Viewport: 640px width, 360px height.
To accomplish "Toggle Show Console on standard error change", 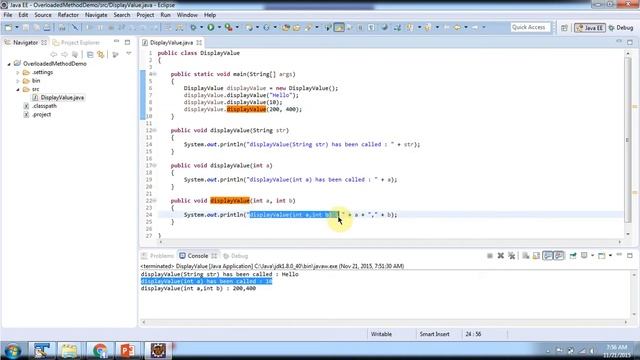I will point(559,256).
